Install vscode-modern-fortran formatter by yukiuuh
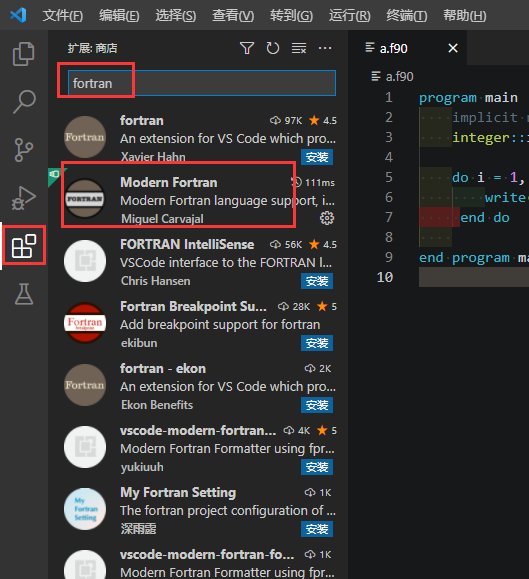The height and width of the screenshot is (579, 529). tap(317, 467)
